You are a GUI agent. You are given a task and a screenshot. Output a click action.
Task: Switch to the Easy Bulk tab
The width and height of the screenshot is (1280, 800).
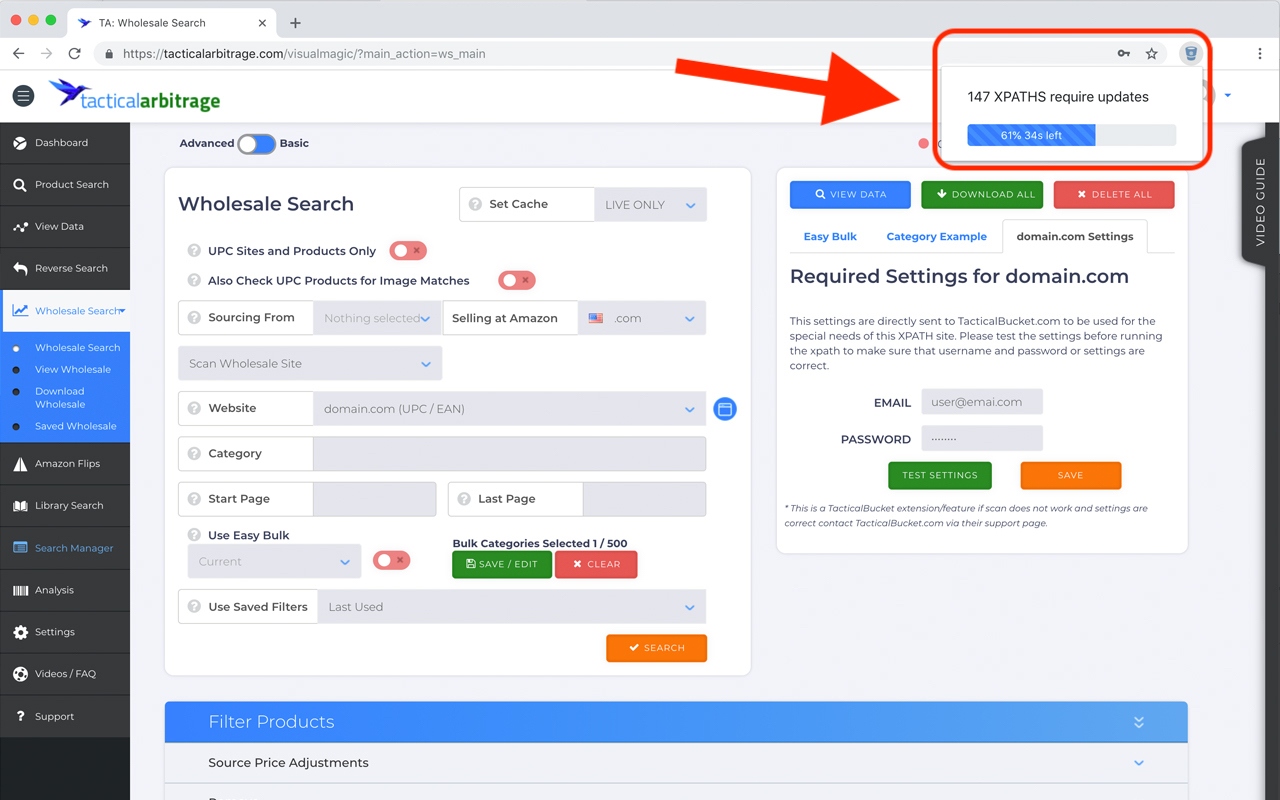(x=830, y=237)
